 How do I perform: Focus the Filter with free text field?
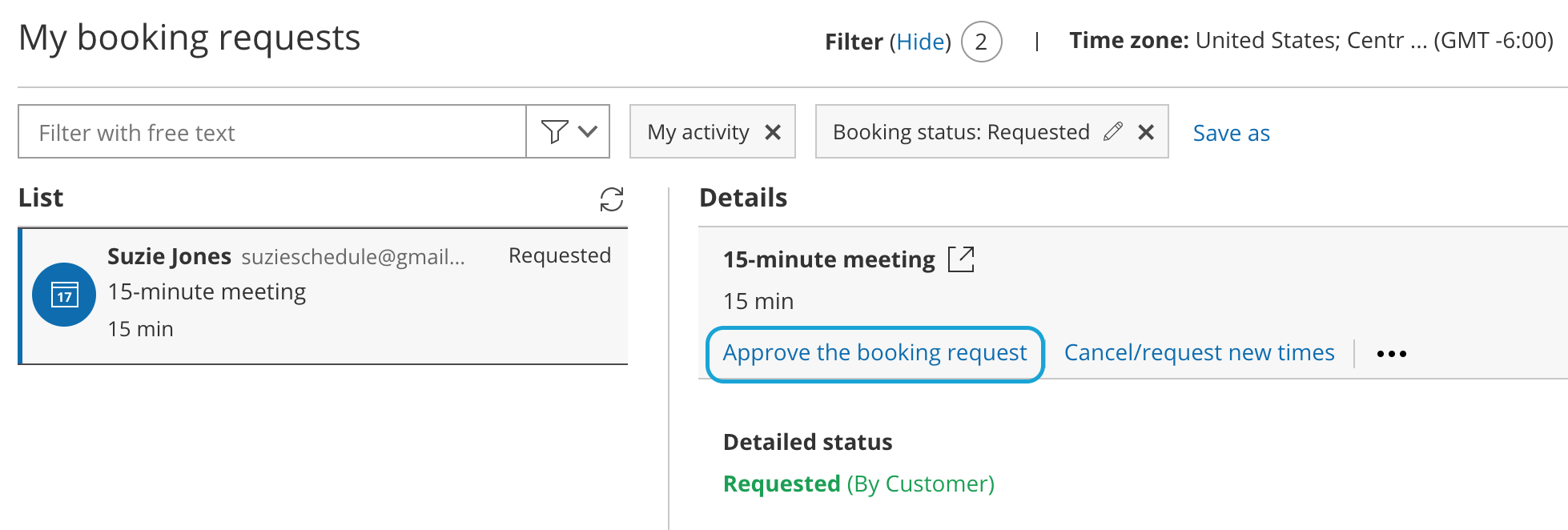(272, 132)
